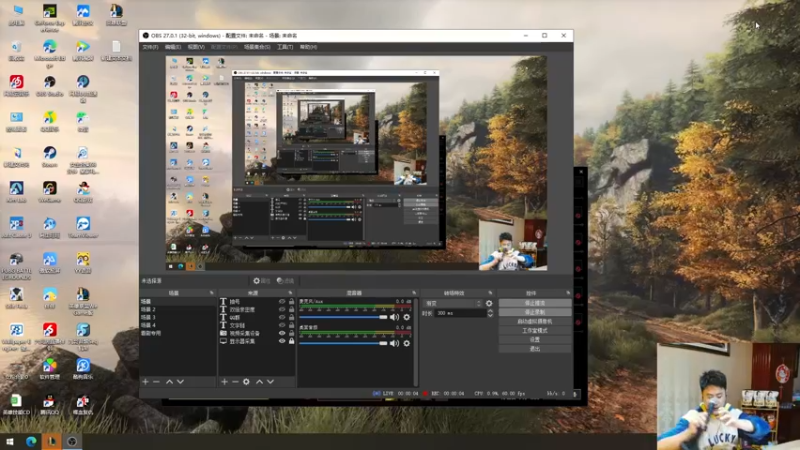
Task: Move the source down with the sources arrow
Action: 270,382
